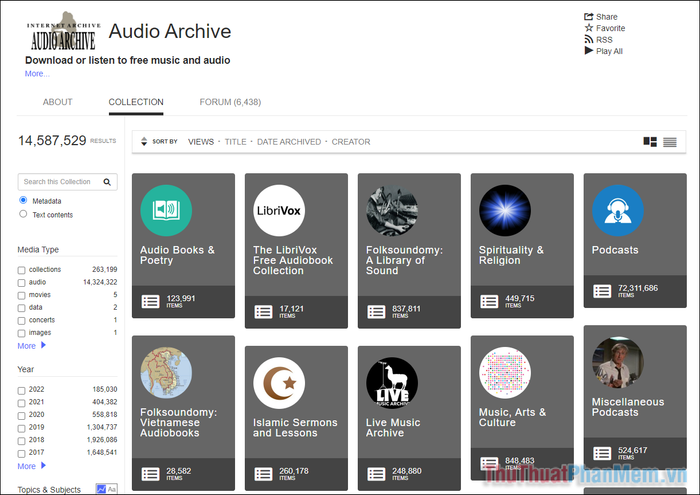This screenshot has width=700, height=495.
Task: Toggle the Aa text view icon
Action: 112,489
